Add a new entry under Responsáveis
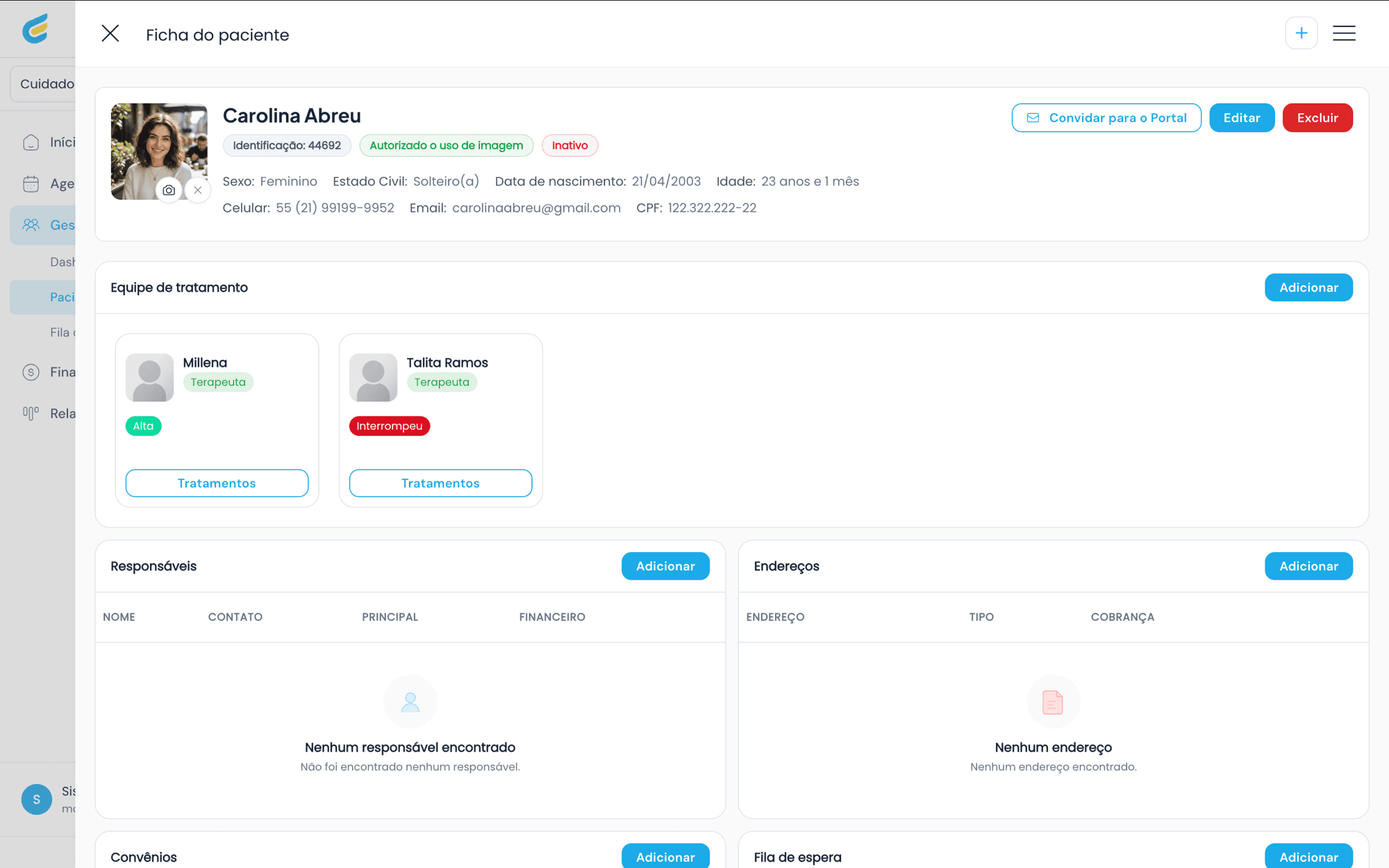This screenshot has height=868, width=1389. click(x=665, y=566)
